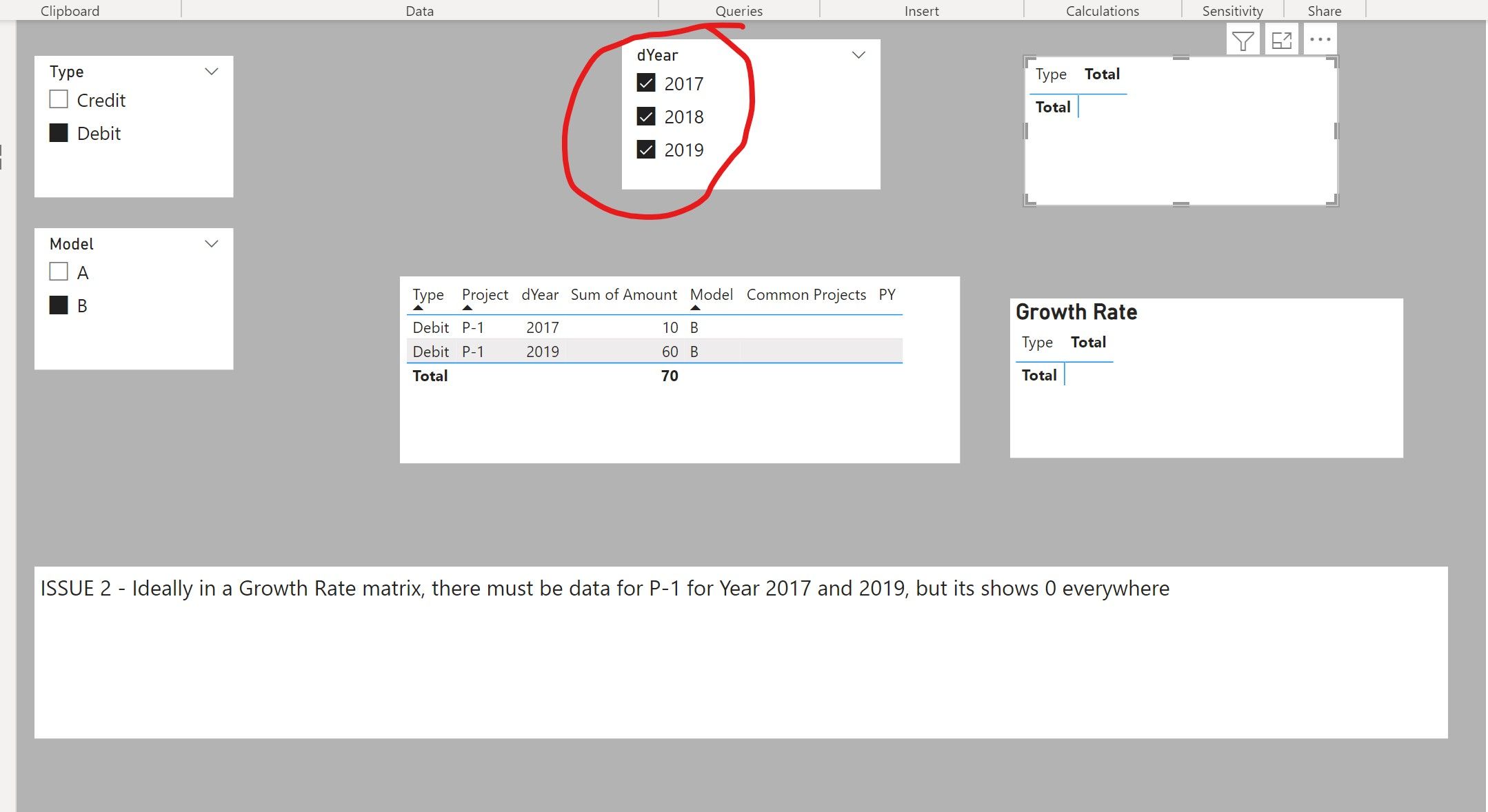Viewport: 1488px width, 812px height.
Task: Select the Clipboard ribbon group label
Action: [x=70, y=11]
